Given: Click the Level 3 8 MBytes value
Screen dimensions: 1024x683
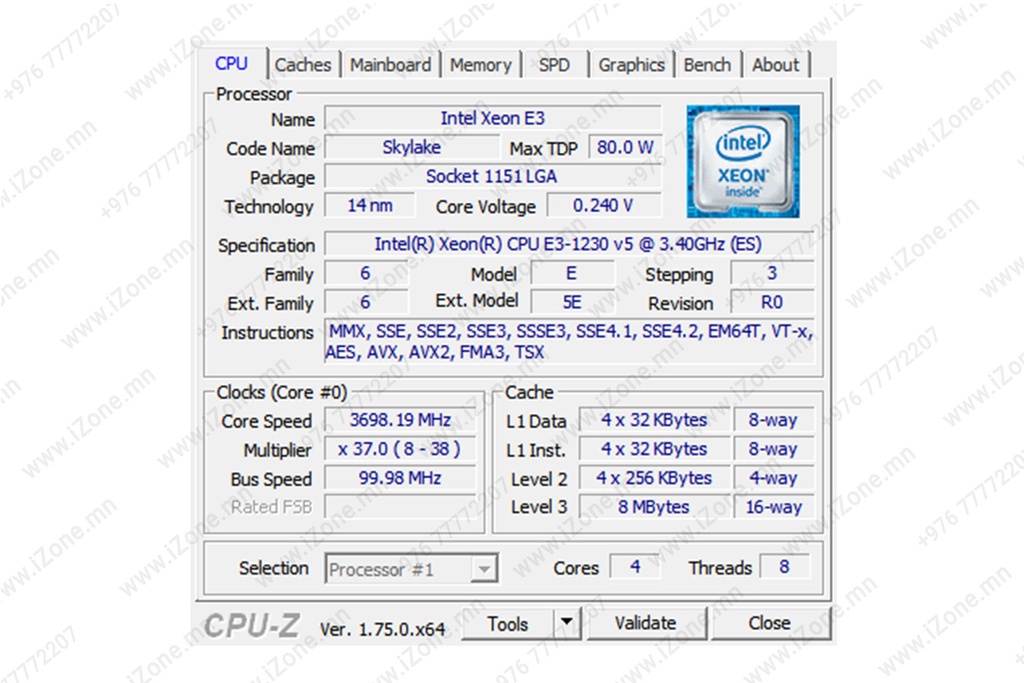Looking at the screenshot, I should pyautogui.click(x=654, y=507).
